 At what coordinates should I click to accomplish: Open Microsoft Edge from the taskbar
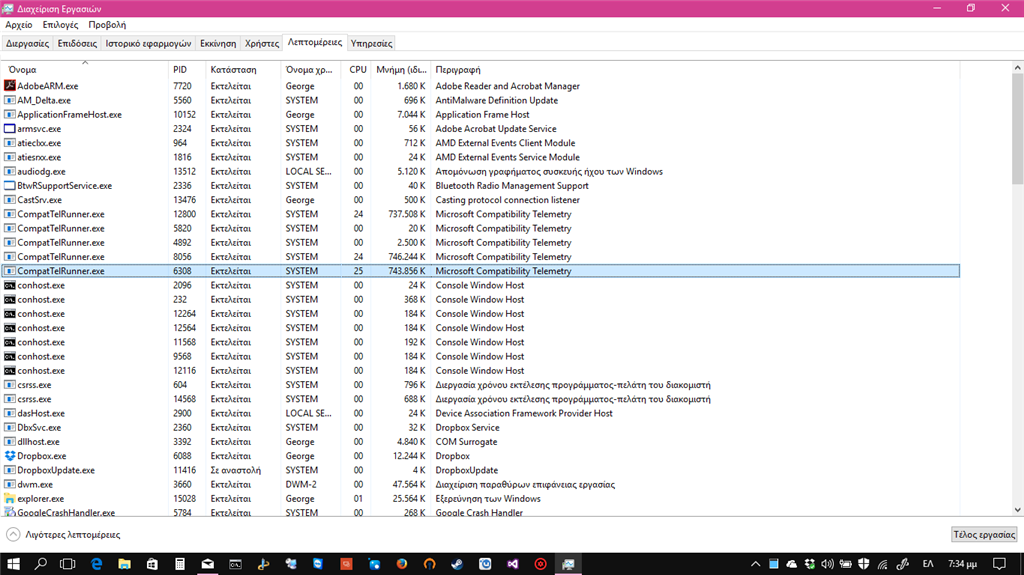[96, 564]
